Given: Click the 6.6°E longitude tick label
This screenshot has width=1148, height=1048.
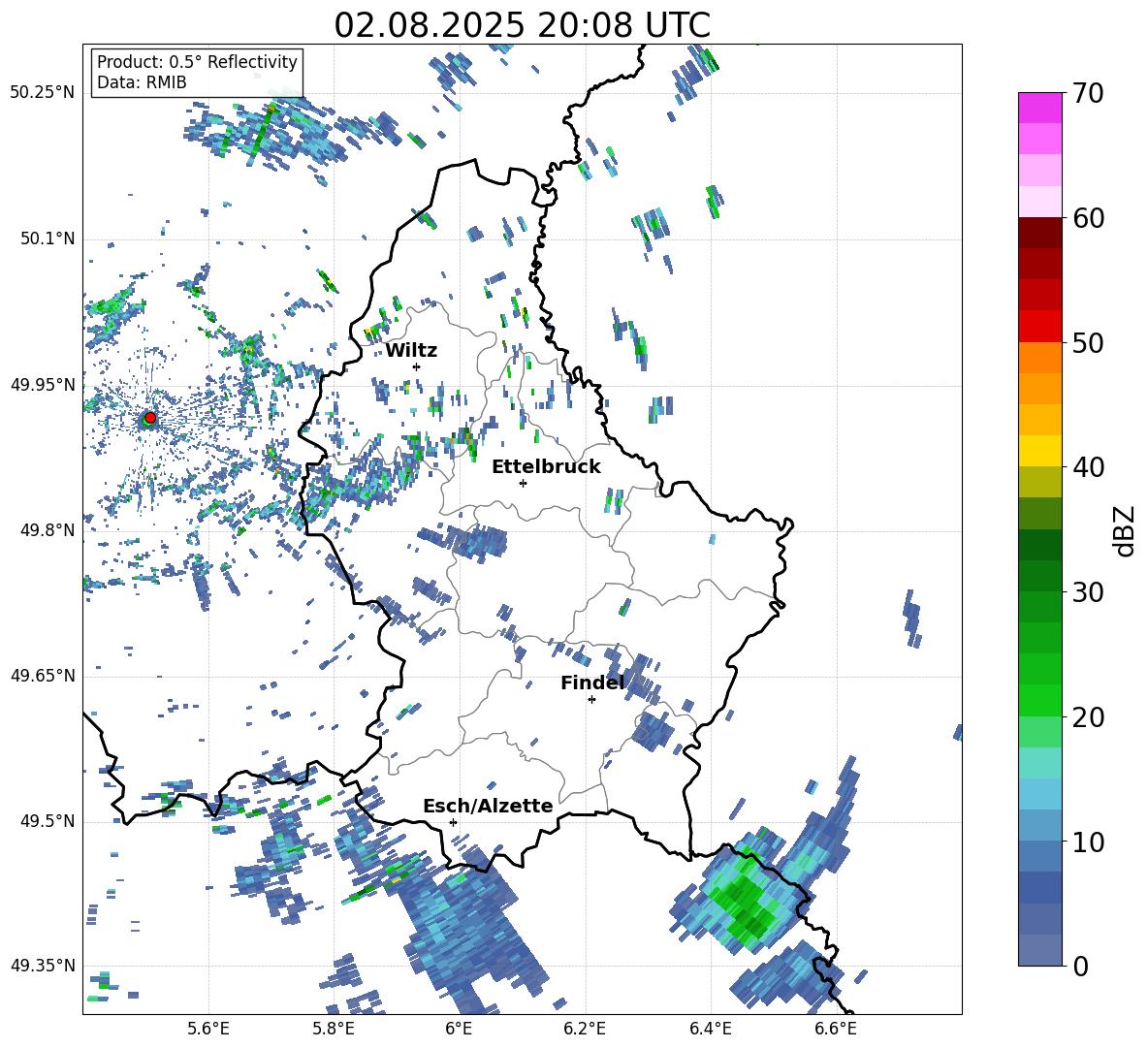Looking at the screenshot, I should click(836, 1029).
